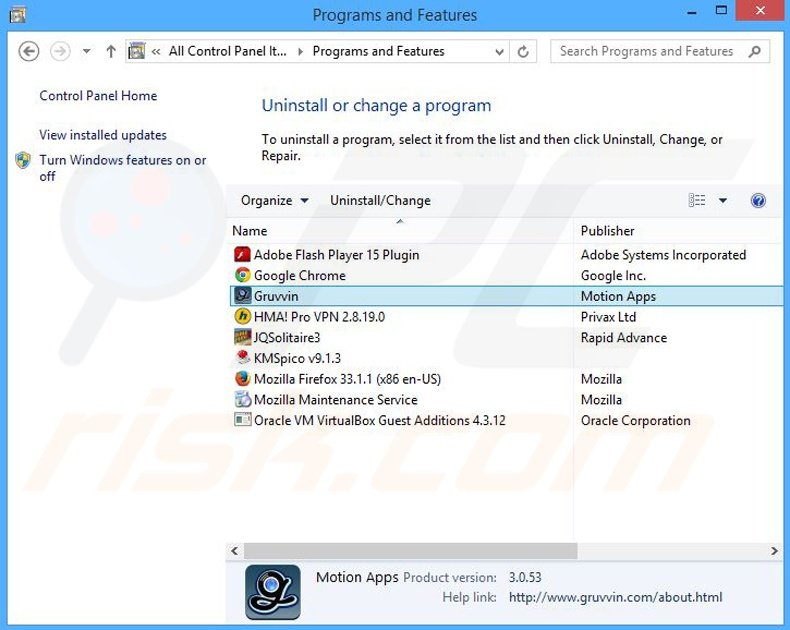Select the HMA! Pro VPN icon
Image resolution: width=790 pixels, height=630 pixels.
click(242, 317)
